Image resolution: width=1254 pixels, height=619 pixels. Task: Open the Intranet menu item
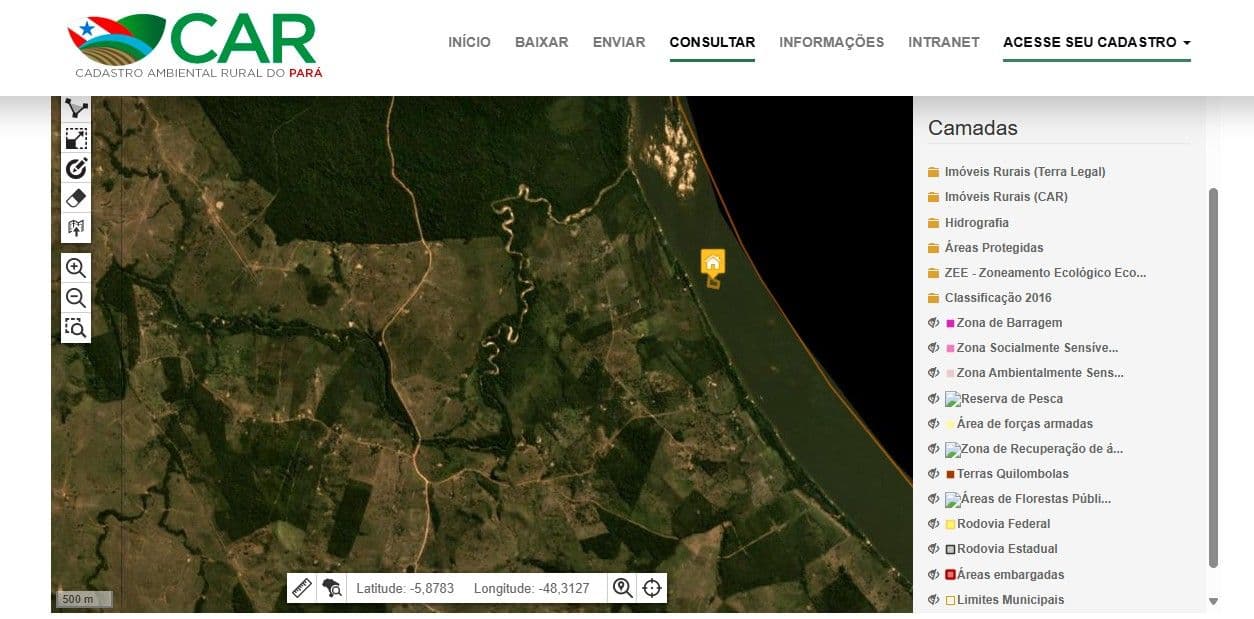(944, 42)
